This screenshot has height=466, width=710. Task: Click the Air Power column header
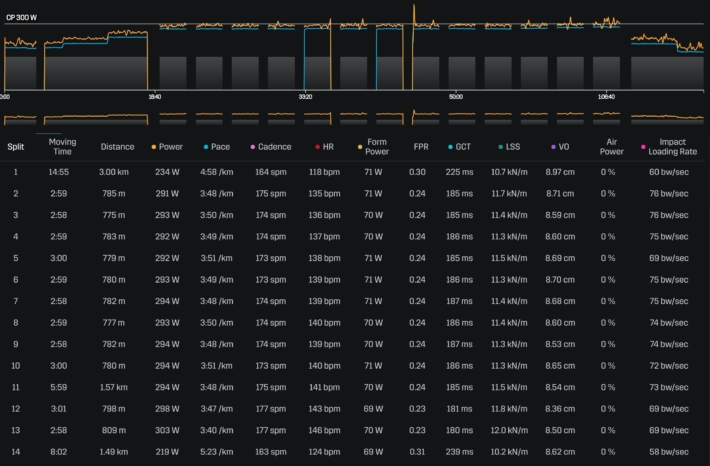[608, 147]
